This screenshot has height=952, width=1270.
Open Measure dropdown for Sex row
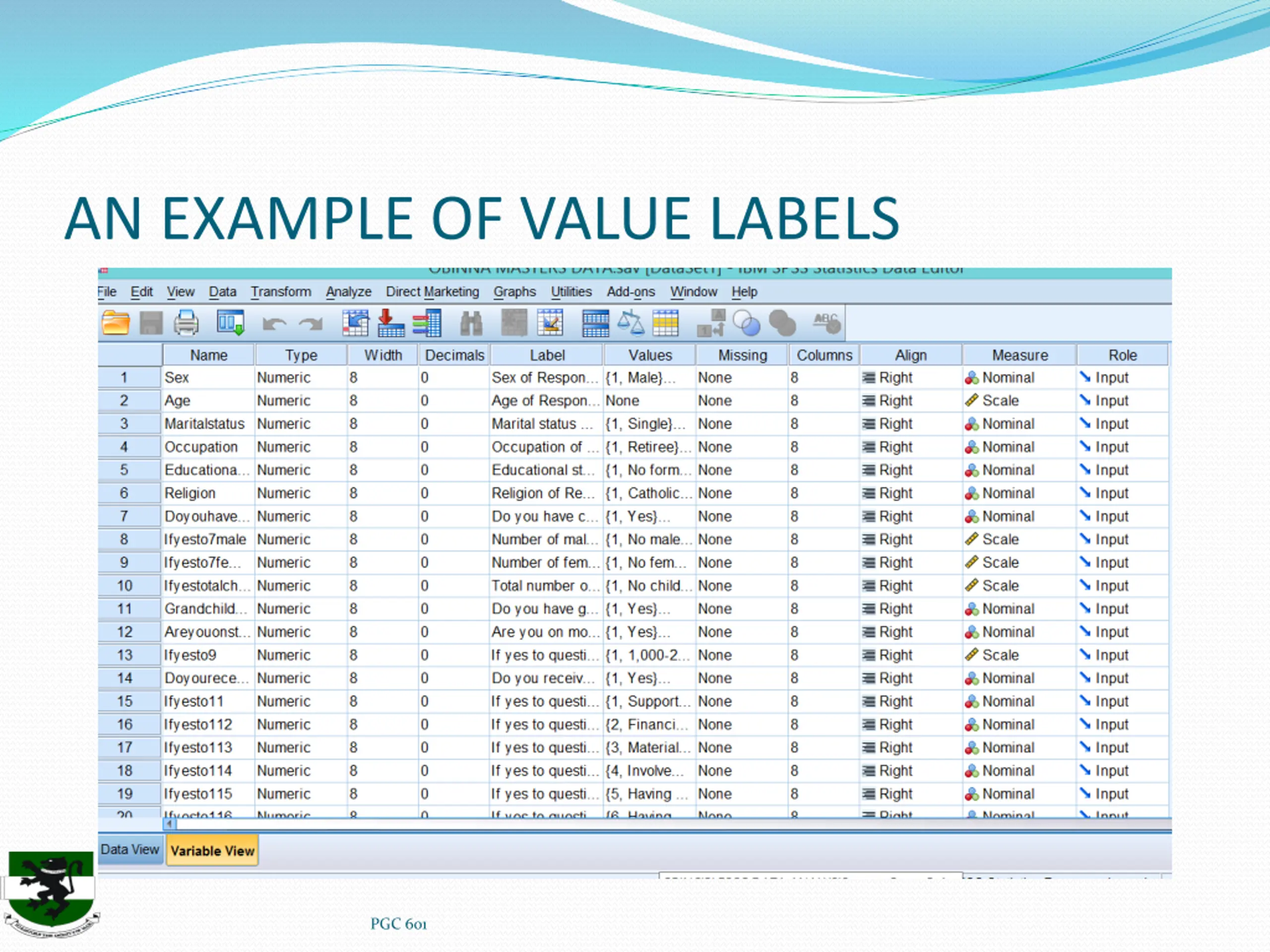pos(1019,378)
